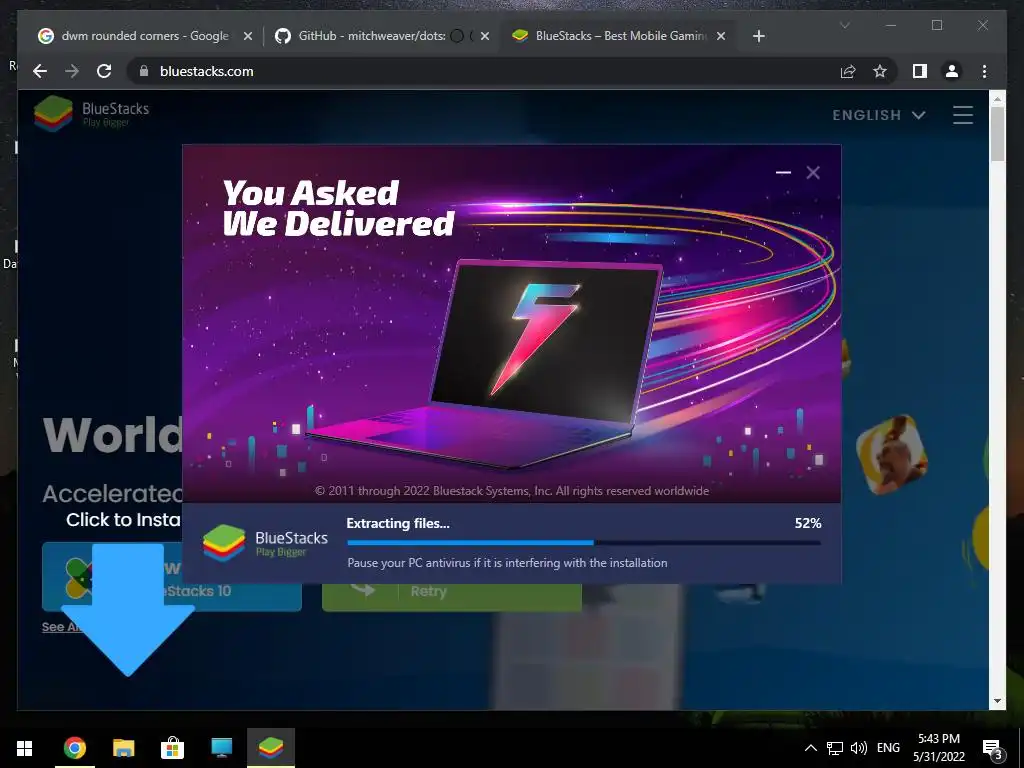Open the monitor app in taskbar
Viewport: 1024px width, 768px height.
click(x=221, y=748)
